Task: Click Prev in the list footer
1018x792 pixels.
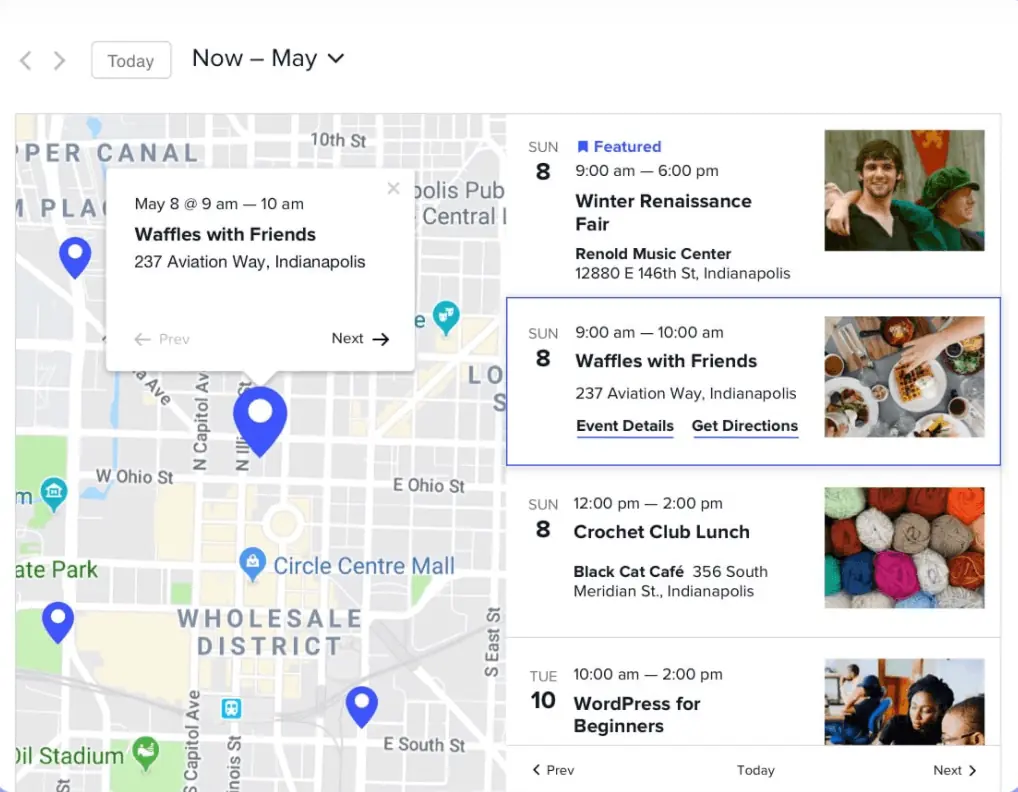Action: click(553, 770)
